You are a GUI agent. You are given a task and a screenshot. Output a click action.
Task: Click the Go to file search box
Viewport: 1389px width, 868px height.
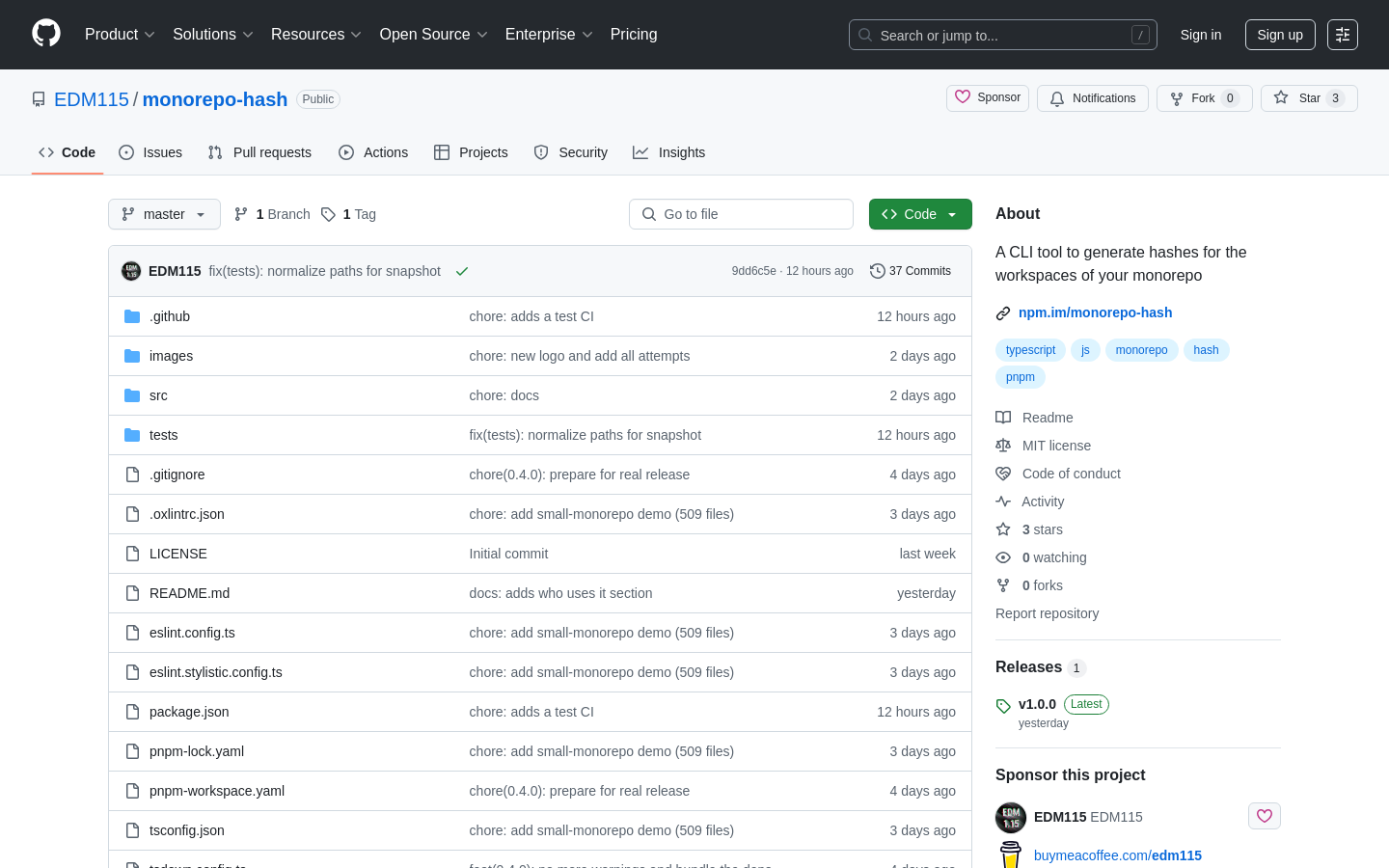coord(741,214)
